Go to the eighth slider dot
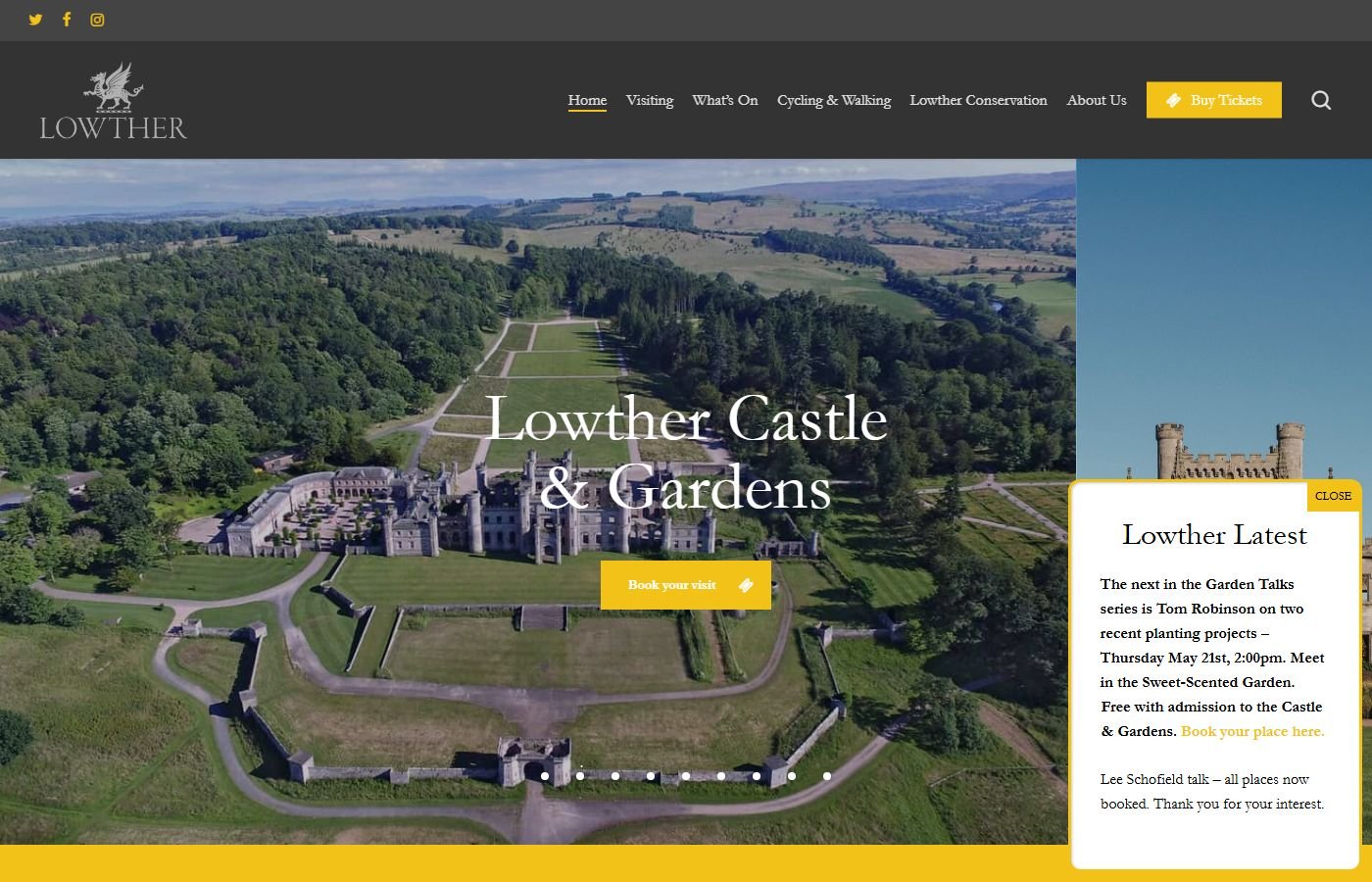The image size is (1372, 882). tap(792, 776)
